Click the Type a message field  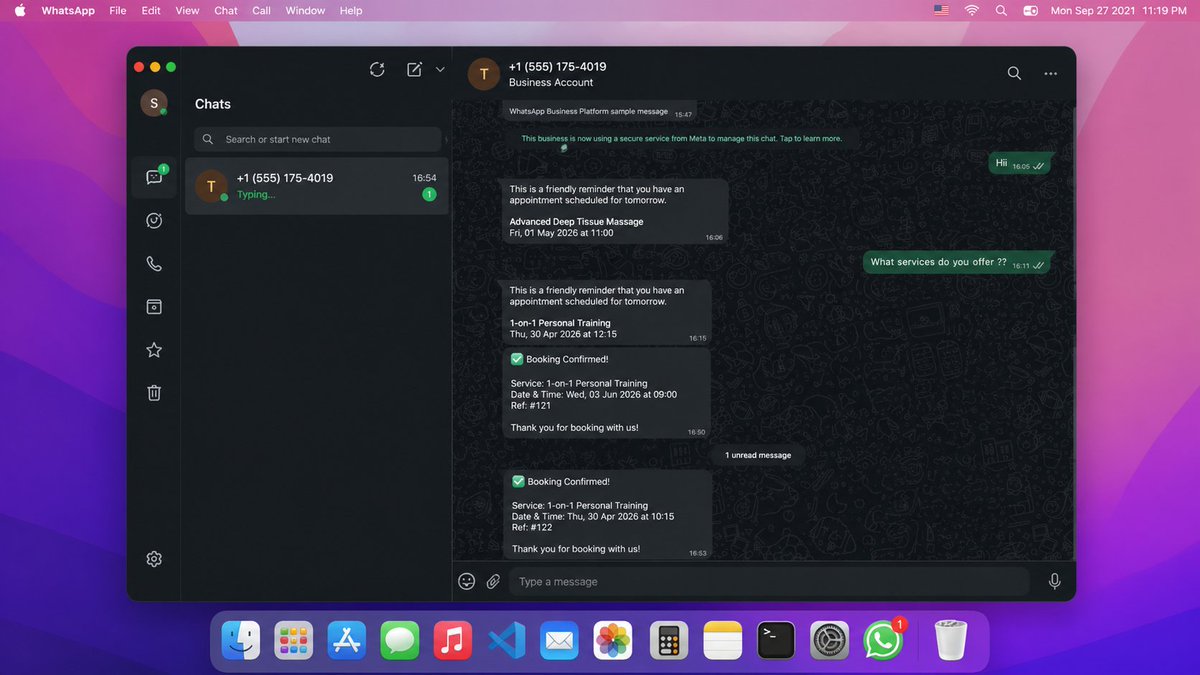click(769, 581)
